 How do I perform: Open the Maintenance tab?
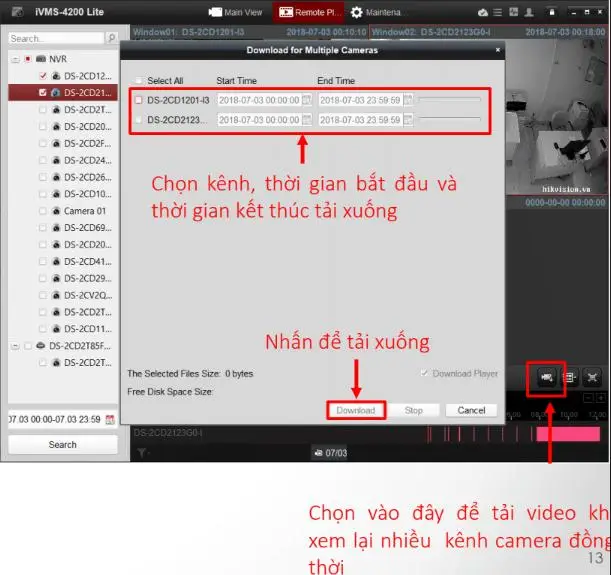click(376, 12)
